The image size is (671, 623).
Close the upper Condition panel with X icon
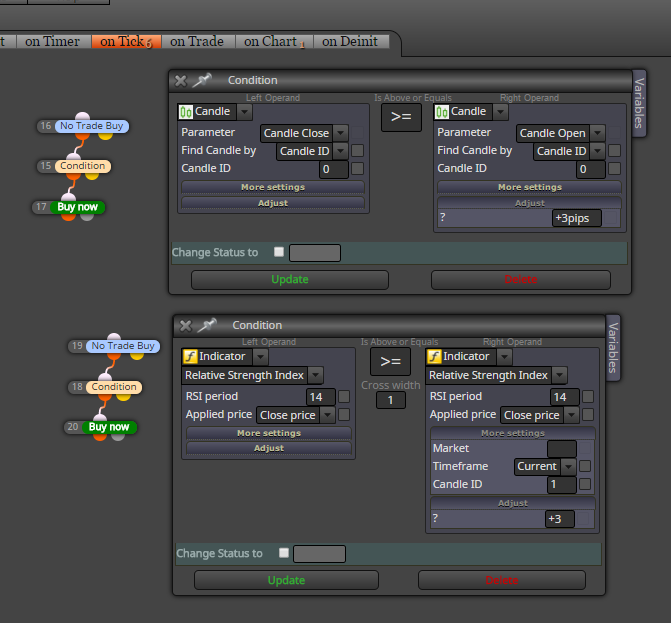(181, 80)
